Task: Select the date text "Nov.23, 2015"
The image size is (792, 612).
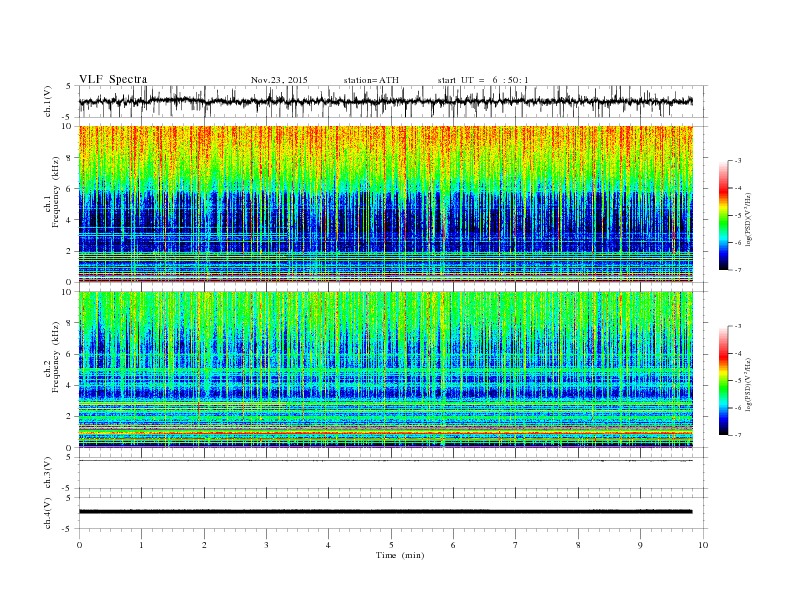Action: pos(279,80)
